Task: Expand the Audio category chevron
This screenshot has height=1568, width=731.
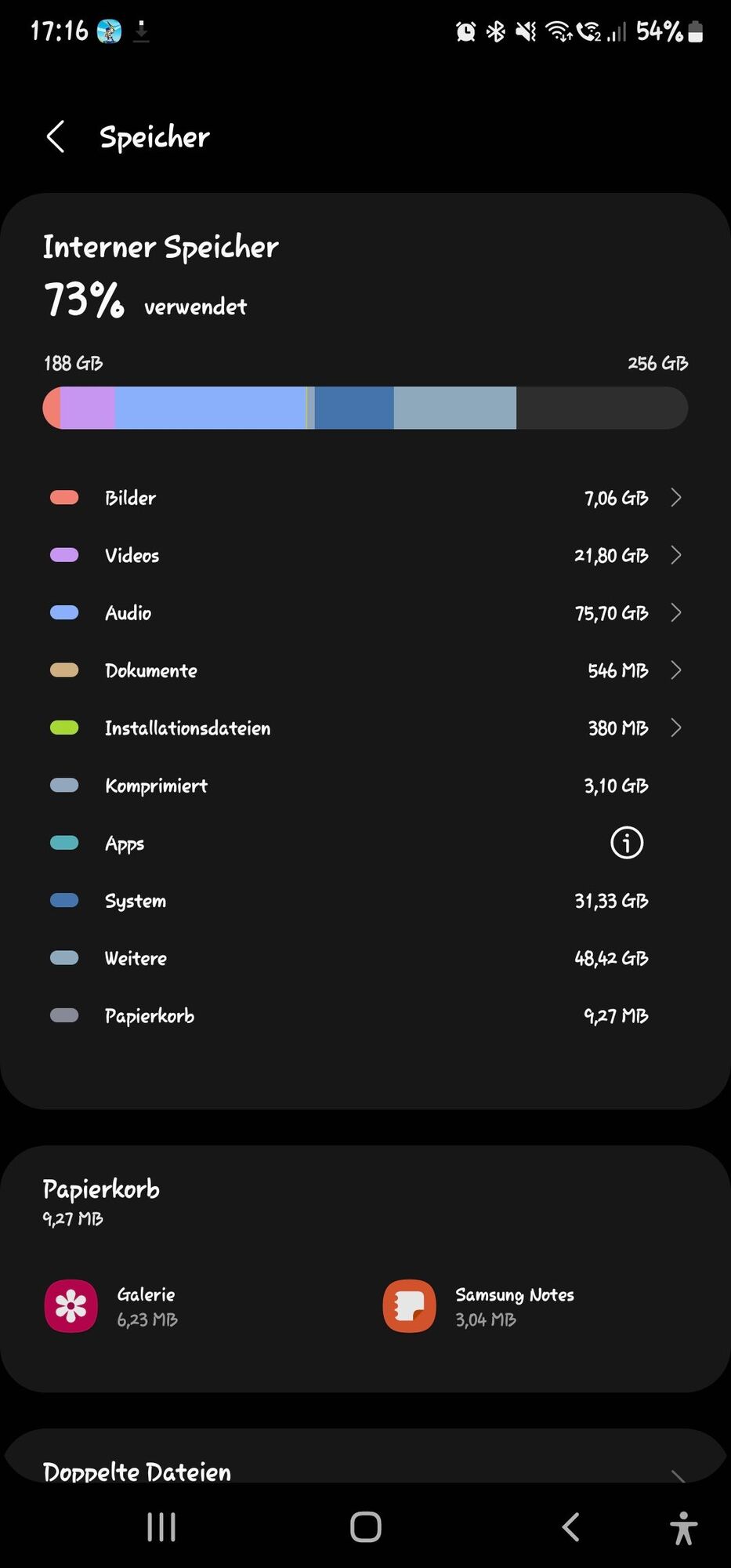Action: (x=676, y=612)
